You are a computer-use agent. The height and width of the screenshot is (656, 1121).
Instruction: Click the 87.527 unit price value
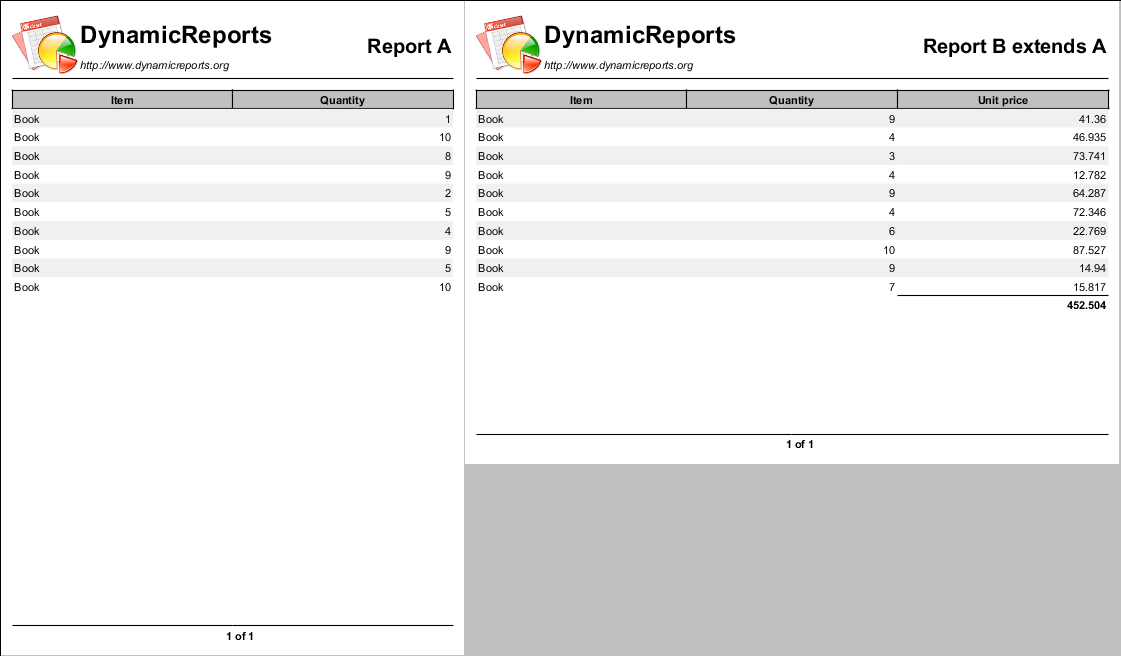click(1089, 250)
